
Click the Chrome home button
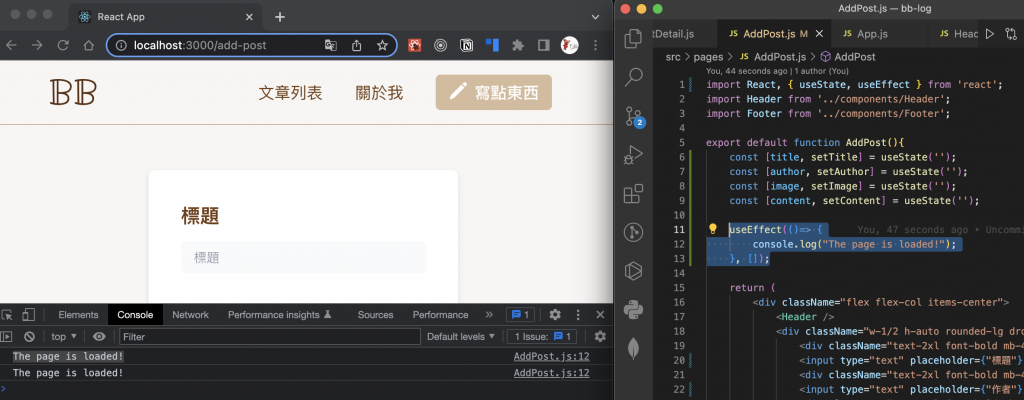click(x=89, y=45)
